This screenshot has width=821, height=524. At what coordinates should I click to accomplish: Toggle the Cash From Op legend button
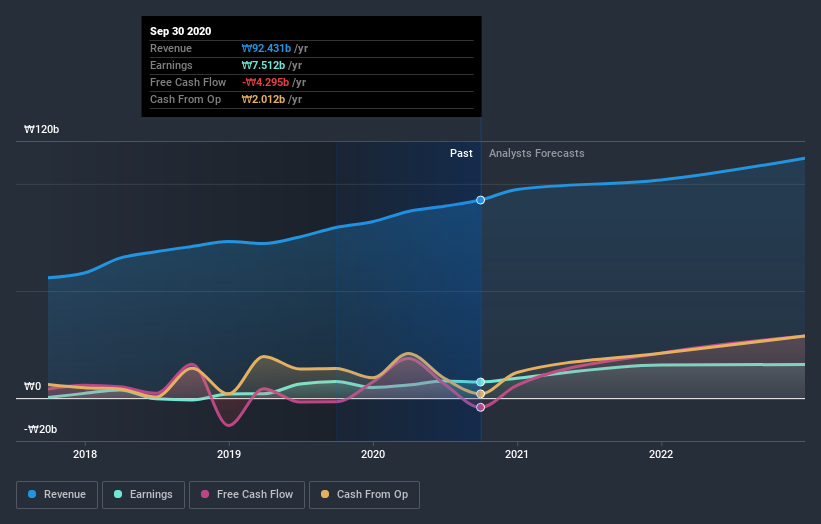364,495
